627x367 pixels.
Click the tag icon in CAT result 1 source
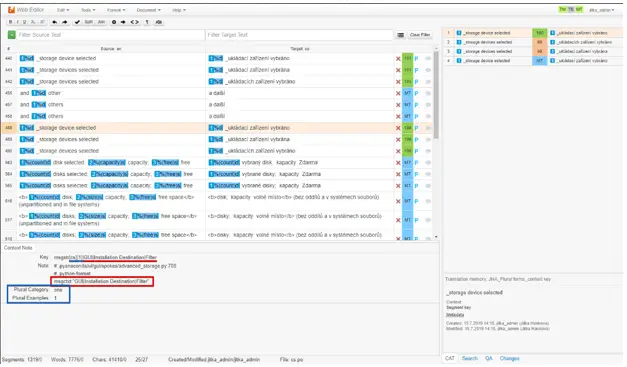click(x=459, y=33)
